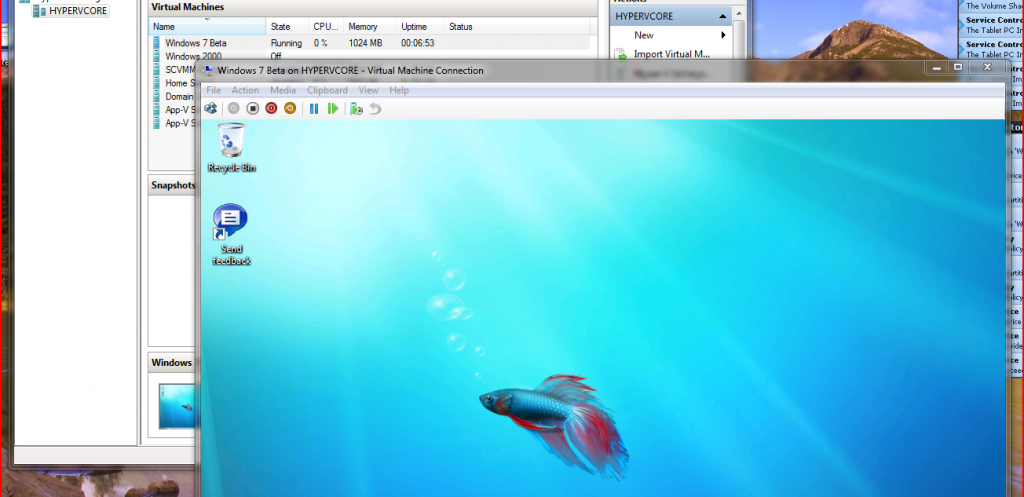Sort by the CPU column header
Image resolution: width=1024 pixels, height=497 pixels.
click(x=325, y=27)
